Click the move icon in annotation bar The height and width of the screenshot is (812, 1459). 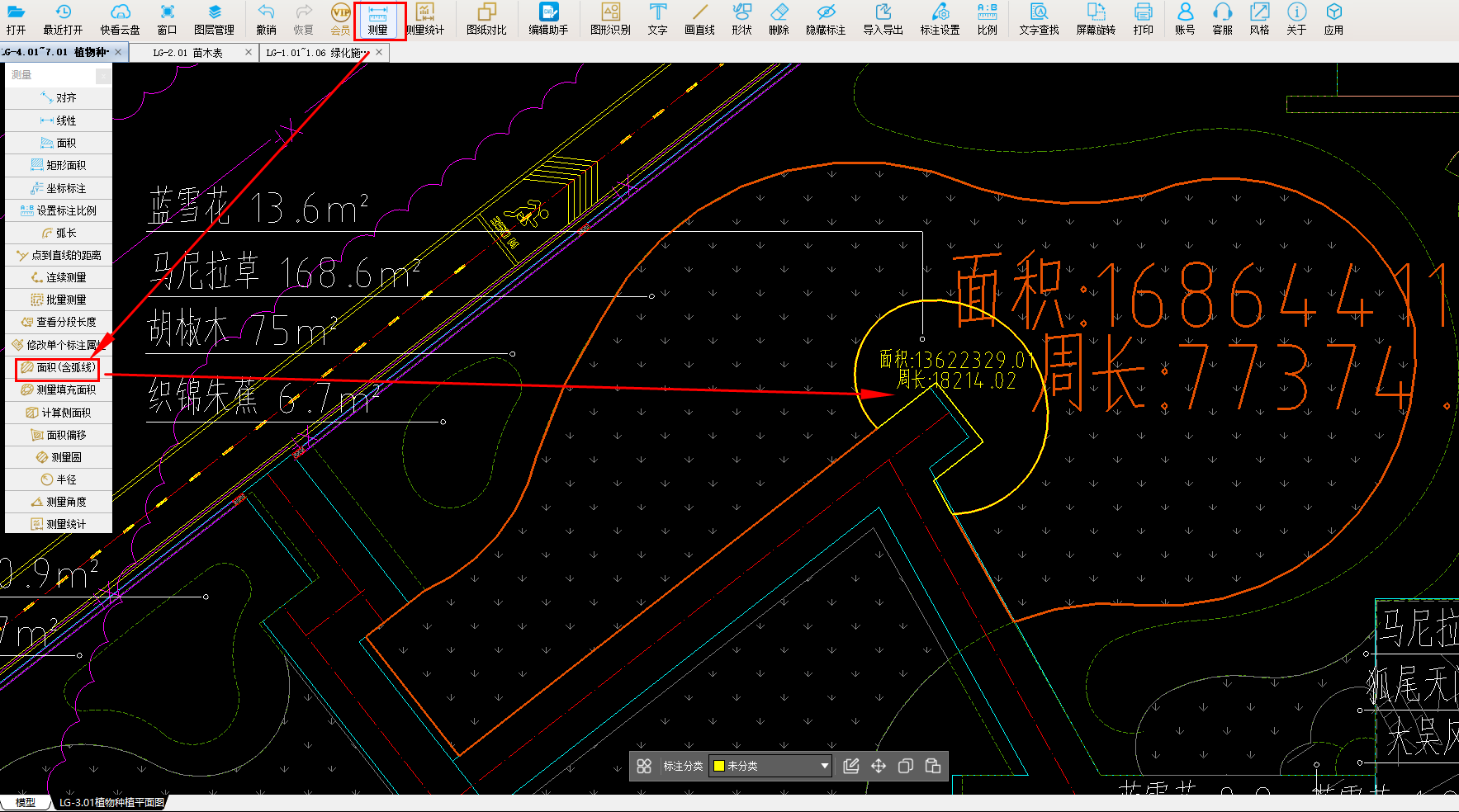[x=879, y=766]
